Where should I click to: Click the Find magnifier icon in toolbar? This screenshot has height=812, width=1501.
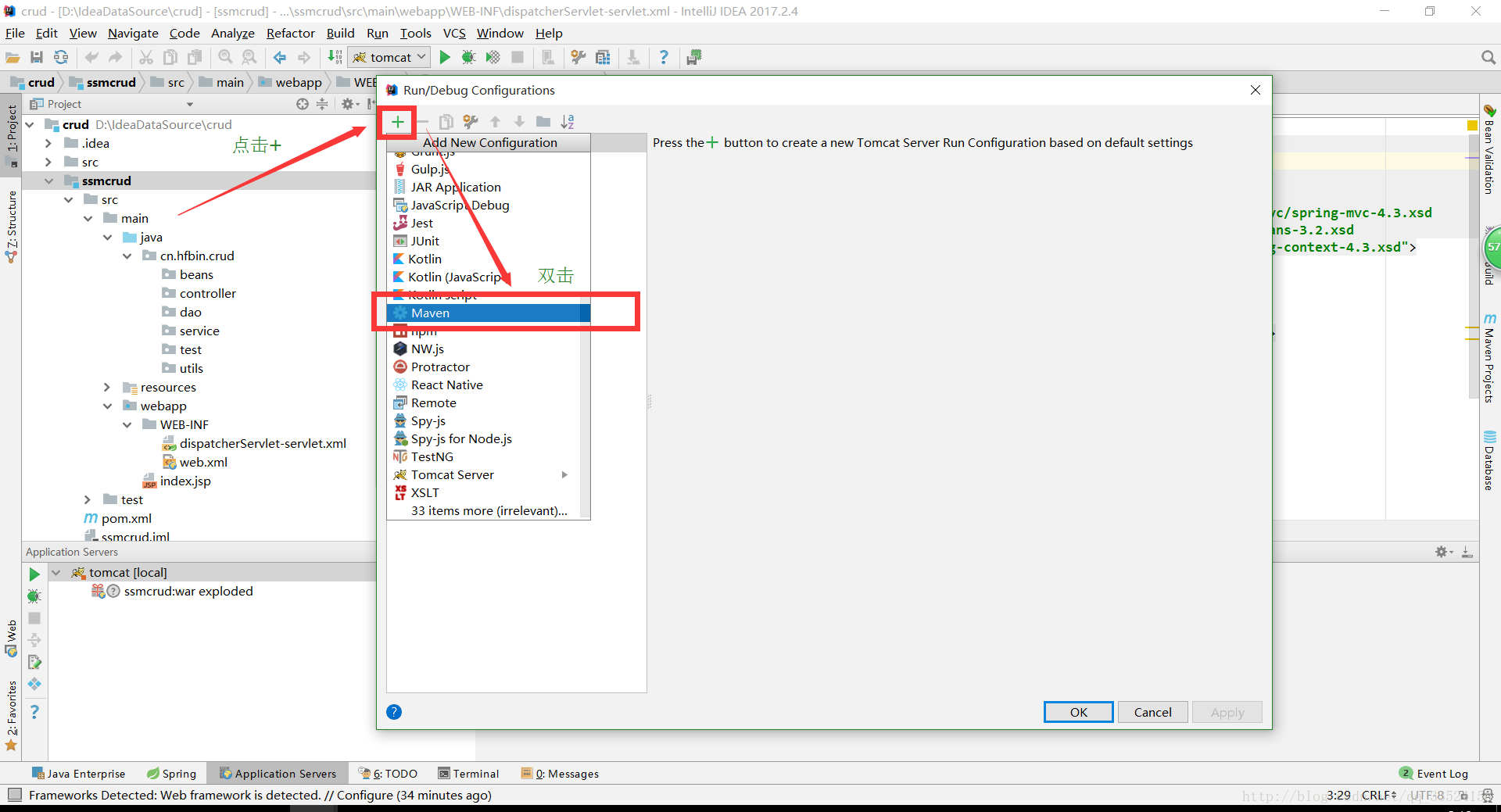[225, 57]
